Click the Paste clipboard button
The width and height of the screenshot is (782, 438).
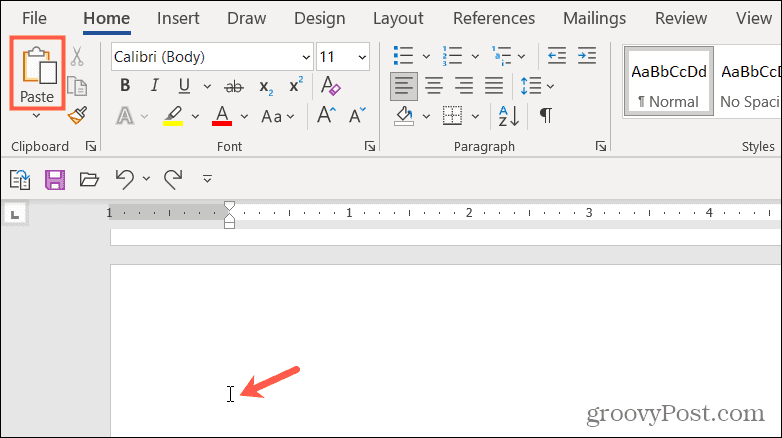[37, 73]
